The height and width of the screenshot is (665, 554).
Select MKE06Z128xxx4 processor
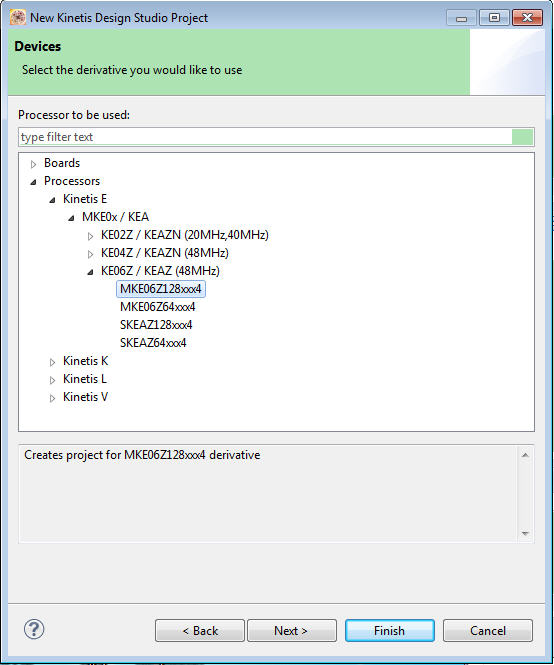pos(161,289)
